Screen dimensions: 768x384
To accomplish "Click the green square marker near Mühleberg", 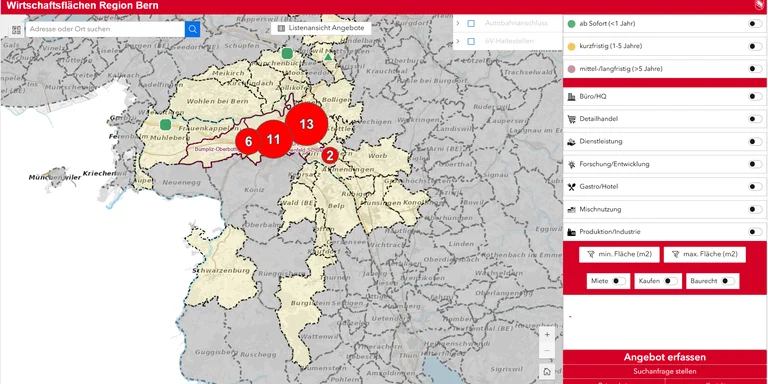I will click(166, 124).
